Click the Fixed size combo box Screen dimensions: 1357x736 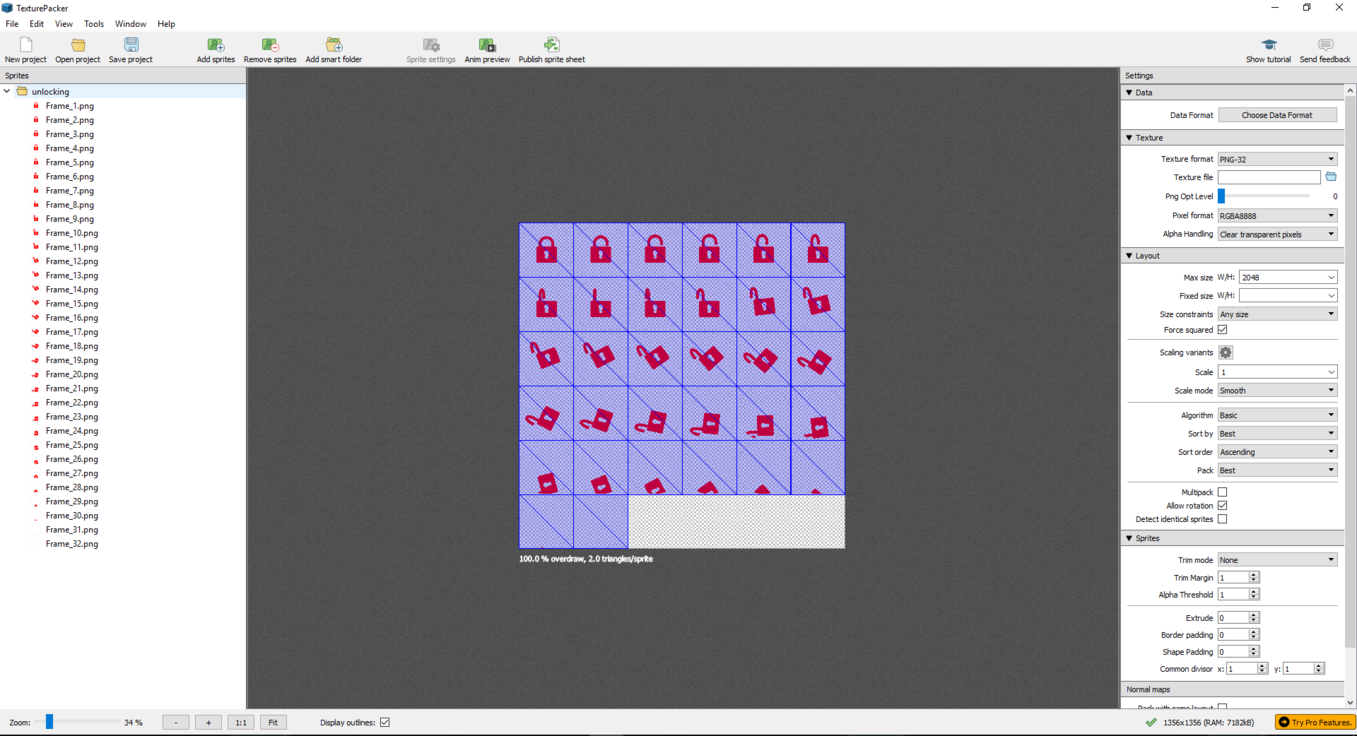tap(1288, 296)
